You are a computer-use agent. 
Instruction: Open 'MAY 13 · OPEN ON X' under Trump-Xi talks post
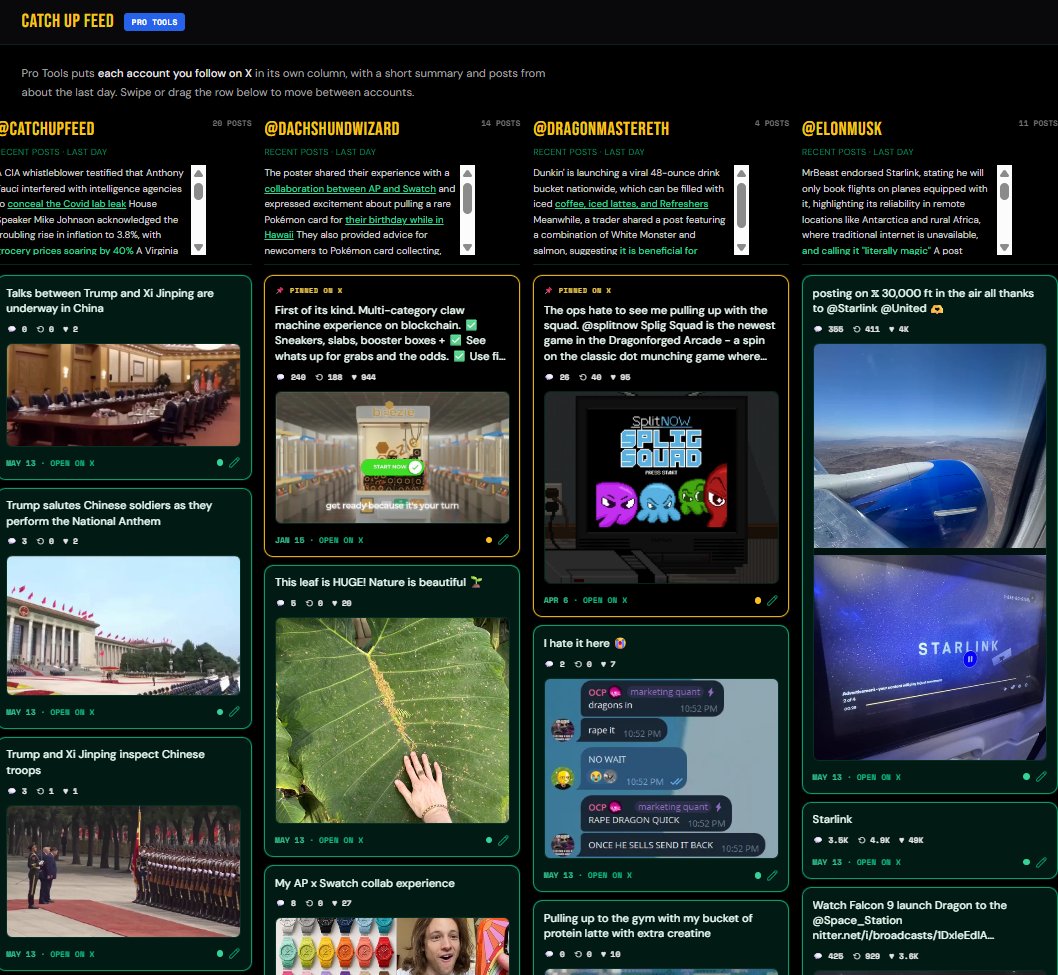(x=50, y=463)
